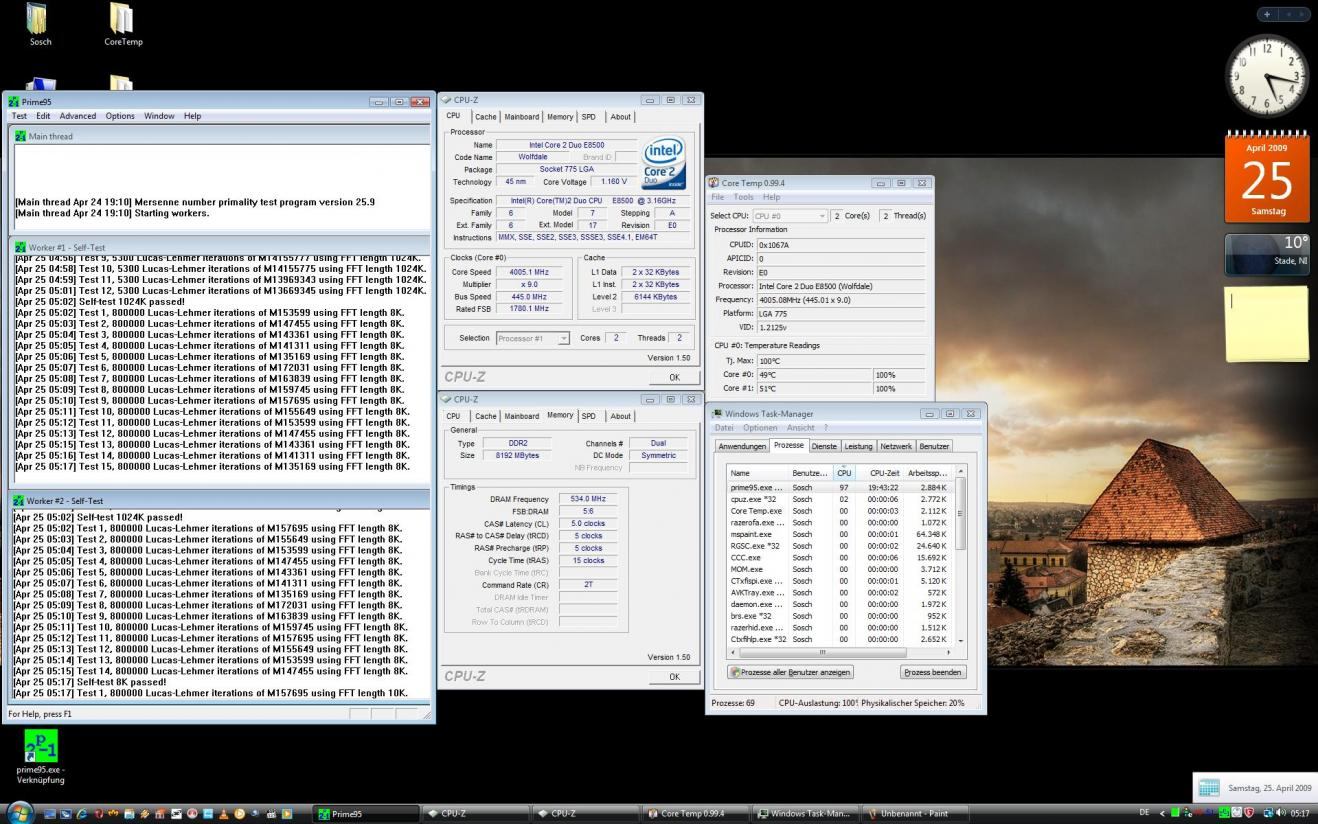1318x824 pixels.
Task: Switch to Anwendungen tab in Task-Manager
Action: [742, 446]
